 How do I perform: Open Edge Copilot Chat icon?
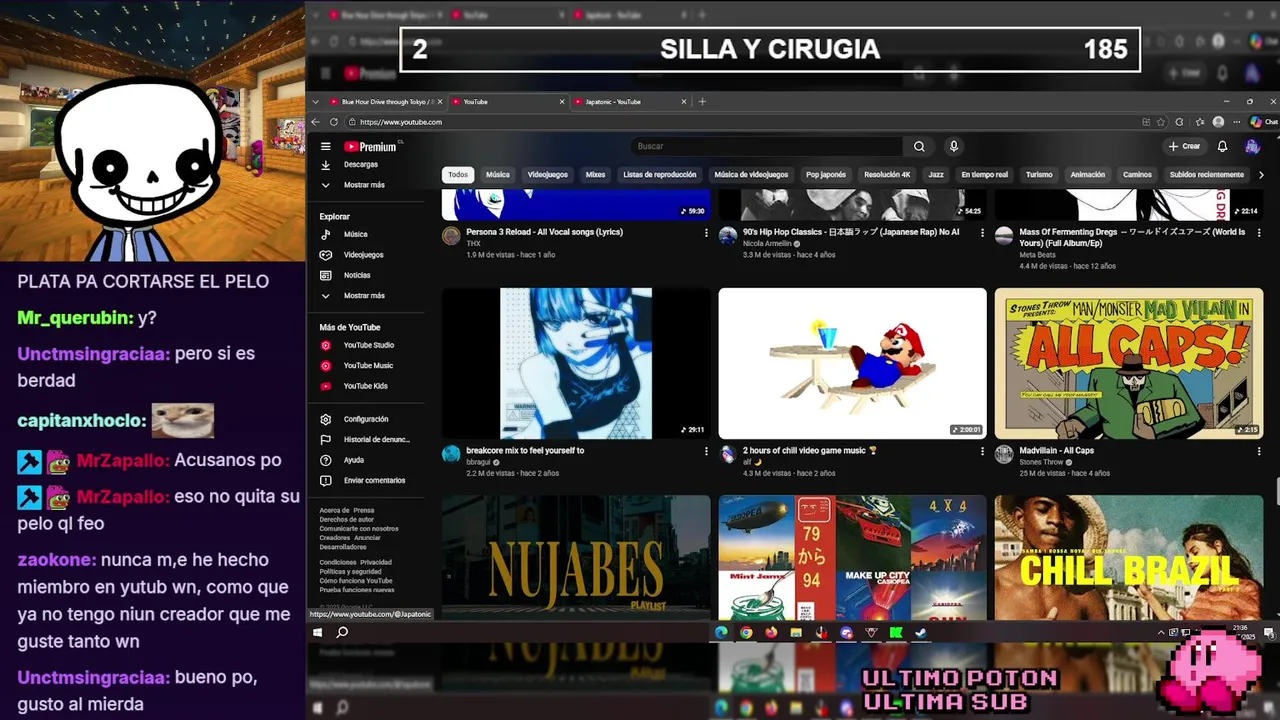click(1264, 122)
